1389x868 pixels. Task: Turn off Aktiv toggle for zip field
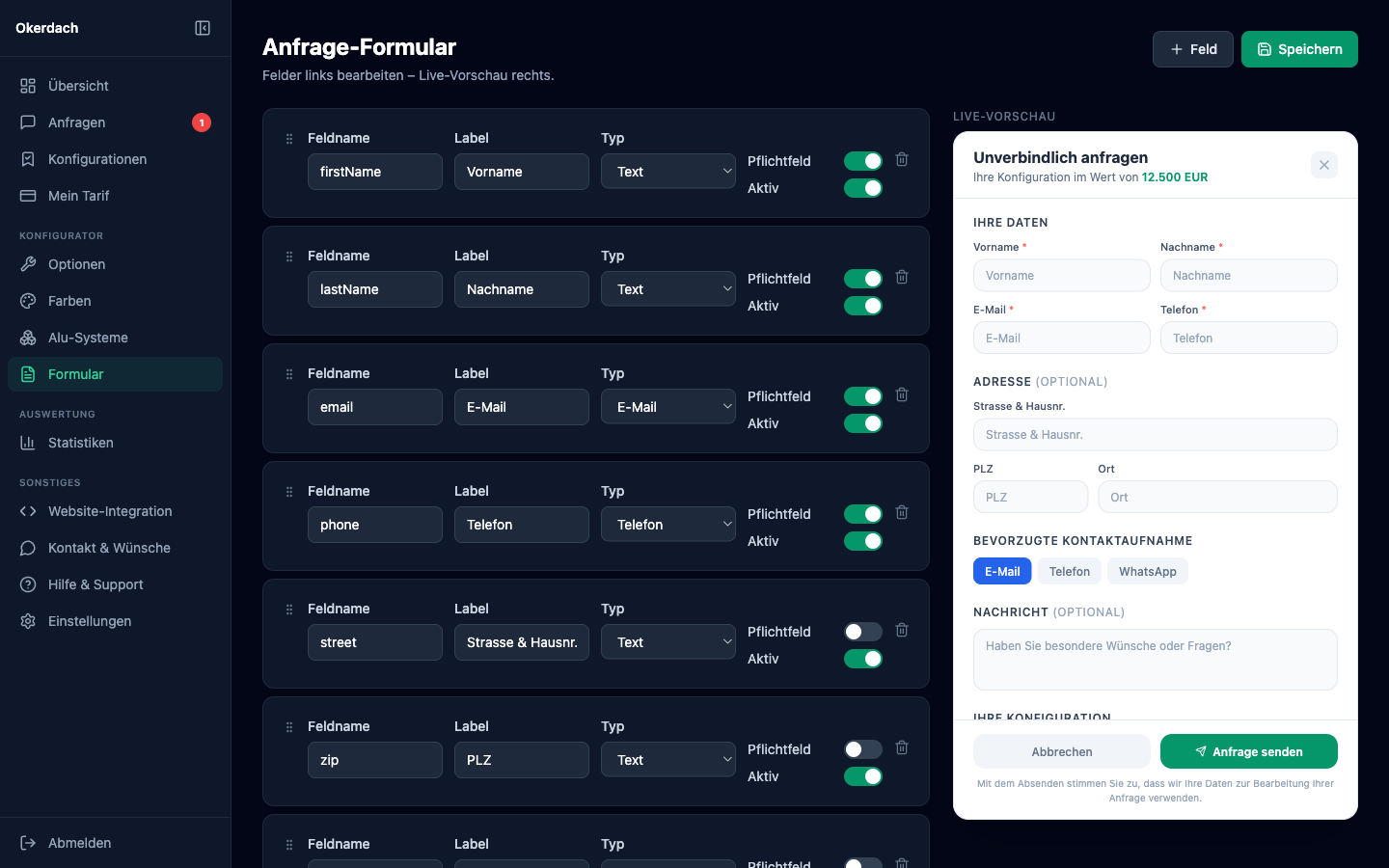[x=862, y=776]
